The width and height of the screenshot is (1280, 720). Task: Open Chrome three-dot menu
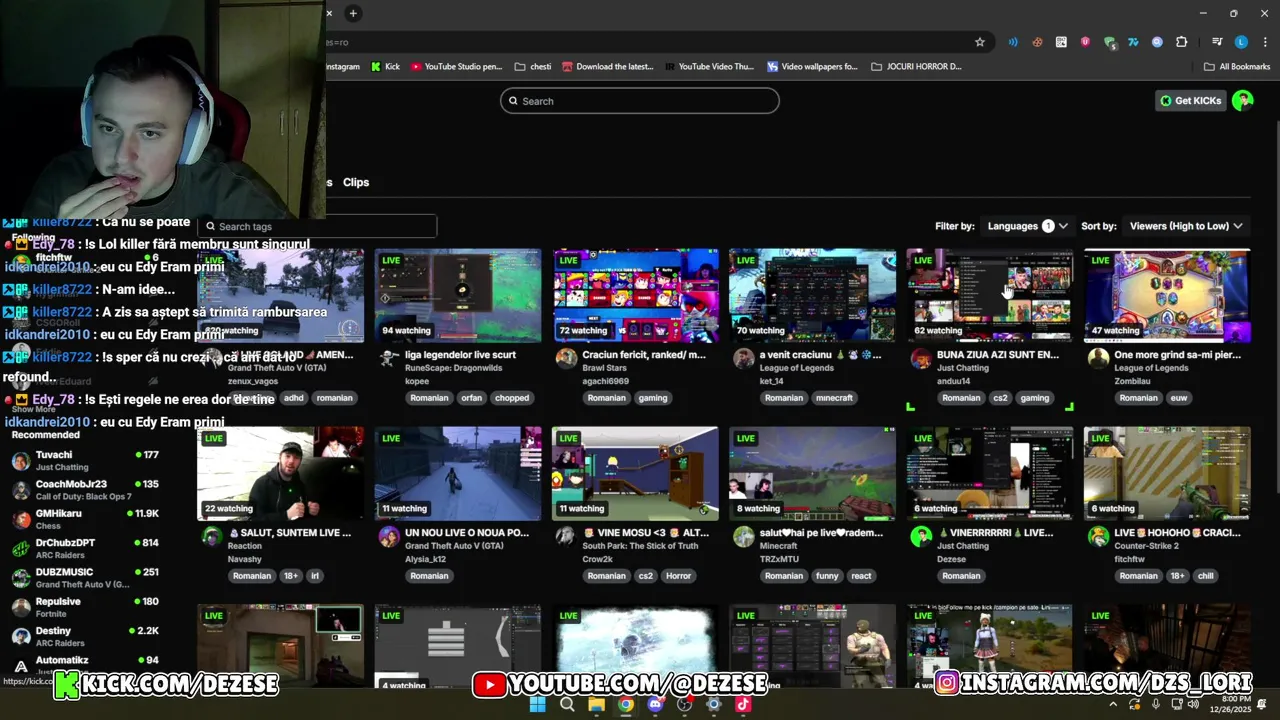1265,42
